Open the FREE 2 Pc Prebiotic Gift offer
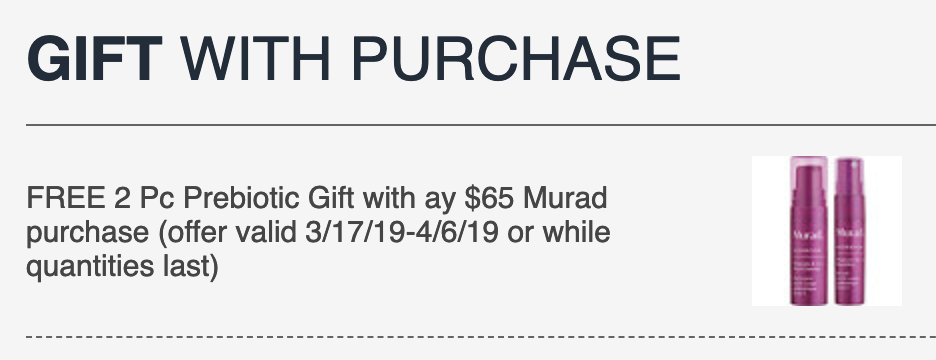The height and width of the screenshot is (360, 936). tap(318, 232)
